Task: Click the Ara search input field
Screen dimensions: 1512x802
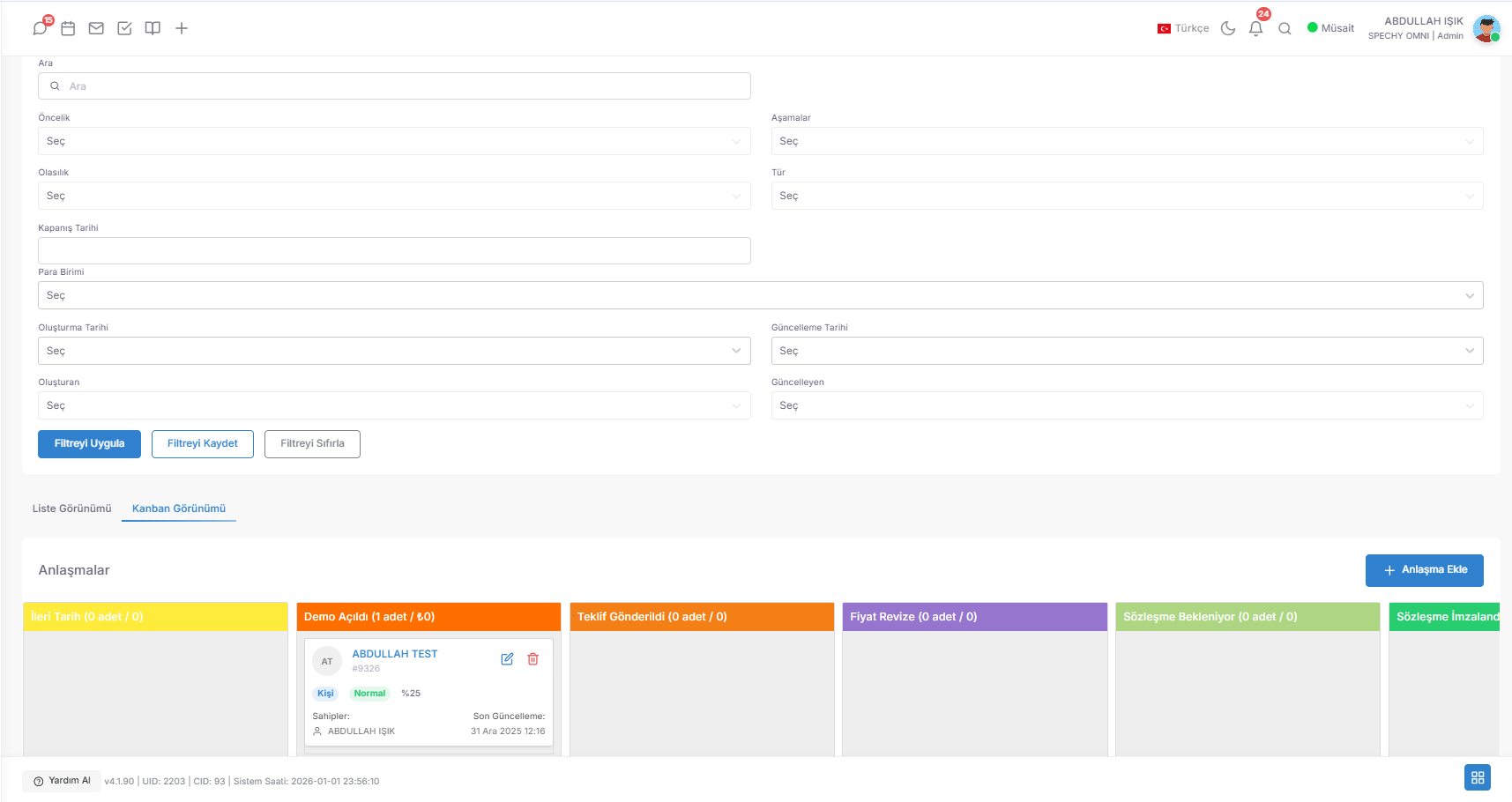Action: click(x=394, y=86)
